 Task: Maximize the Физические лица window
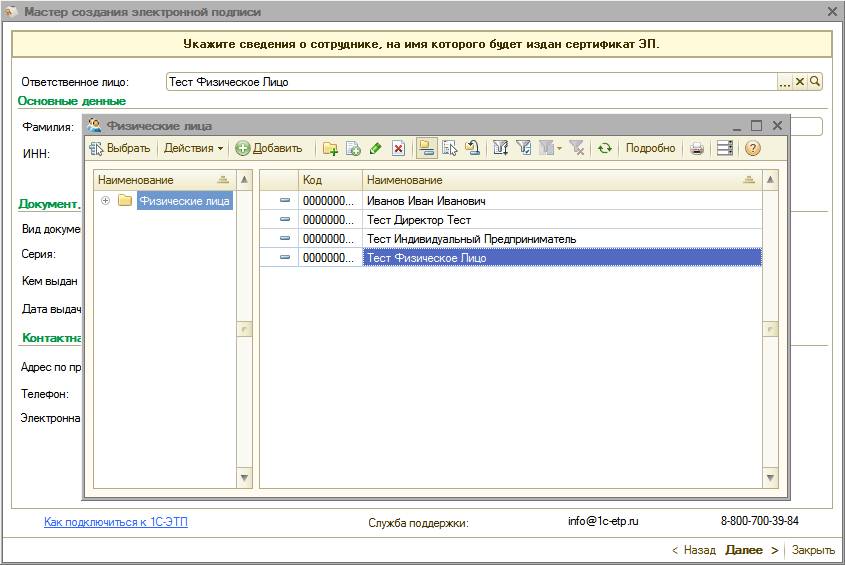757,126
